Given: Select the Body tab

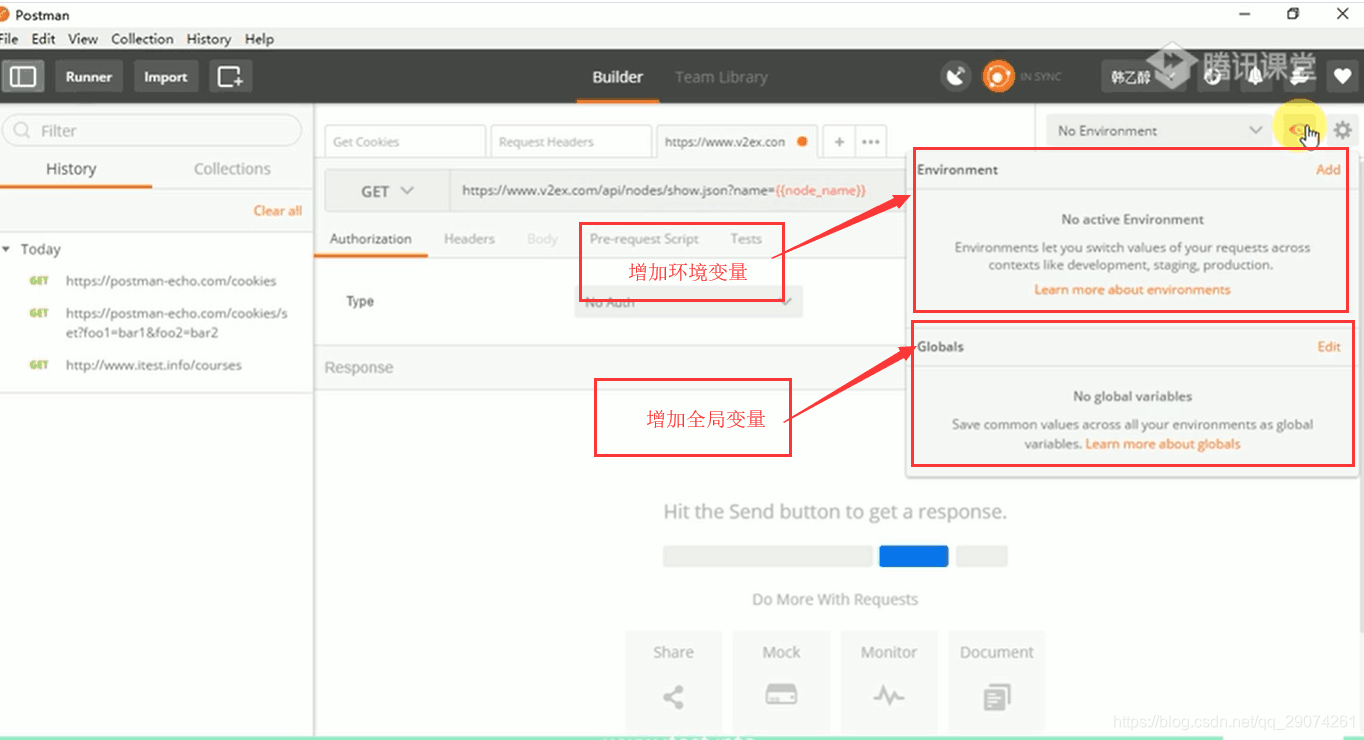Looking at the screenshot, I should (x=542, y=239).
